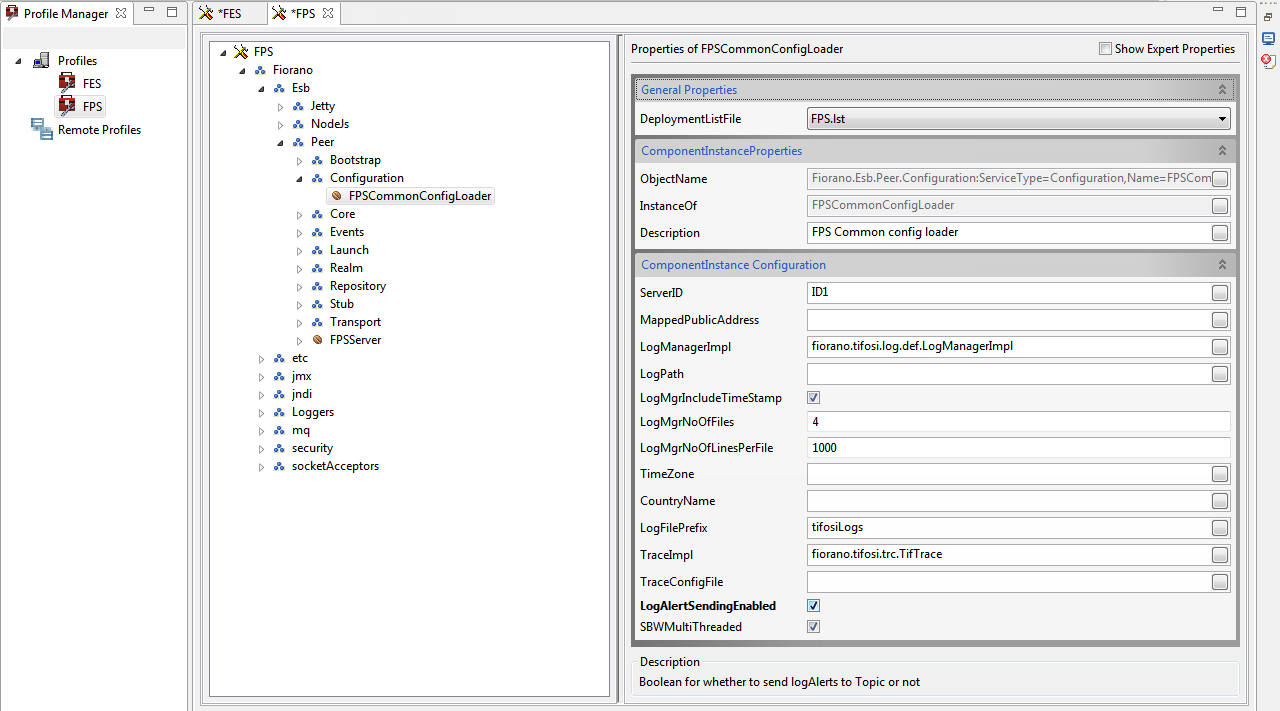The height and width of the screenshot is (711, 1280).
Task: Open the ObjectName field editor button
Action: tap(1220, 179)
